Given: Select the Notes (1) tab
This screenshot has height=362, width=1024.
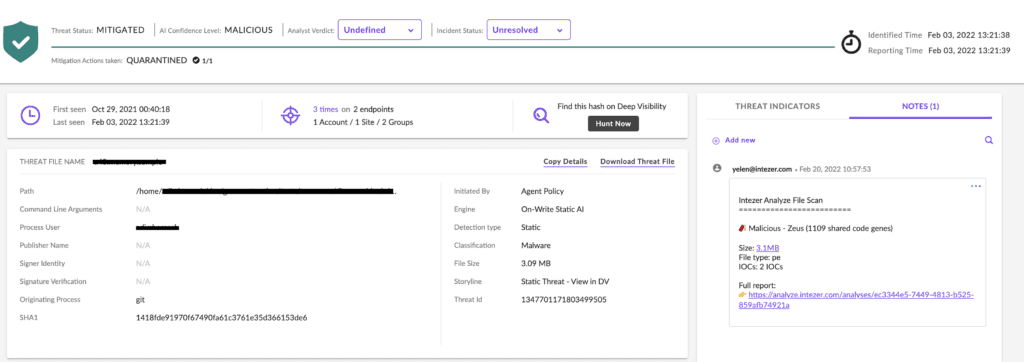Looking at the screenshot, I should [920, 106].
